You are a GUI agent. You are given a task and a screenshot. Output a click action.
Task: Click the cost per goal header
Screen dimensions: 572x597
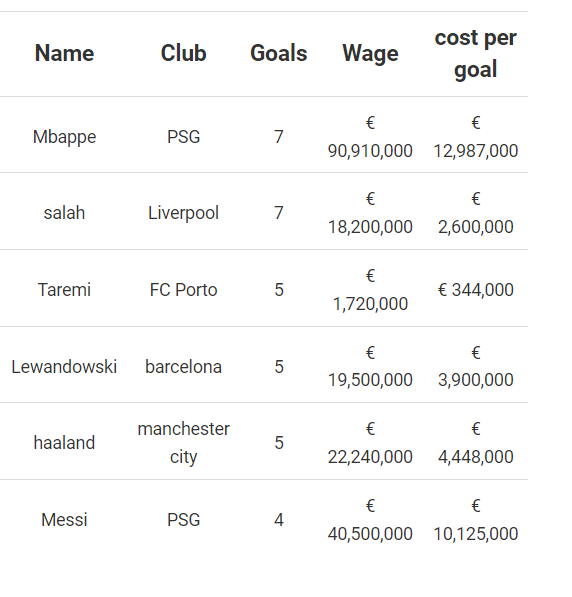(x=475, y=54)
